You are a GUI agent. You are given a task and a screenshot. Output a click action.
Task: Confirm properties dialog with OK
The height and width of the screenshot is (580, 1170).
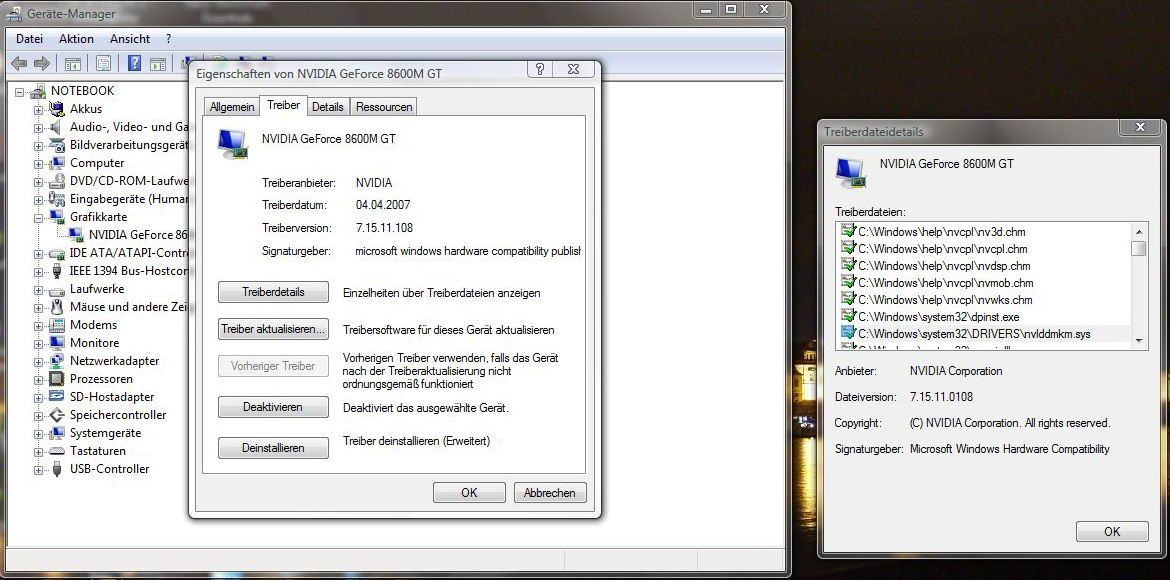coord(469,493)
